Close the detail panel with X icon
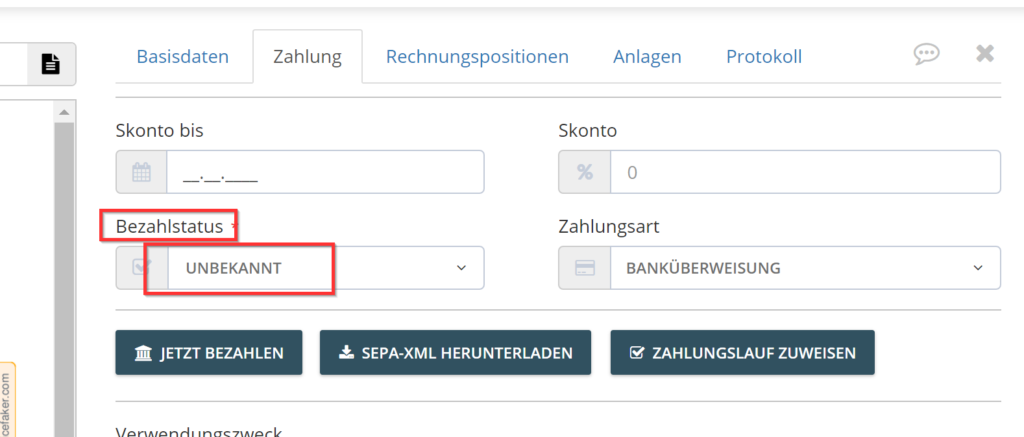1024x437 pixels. (x=985, y=54)
